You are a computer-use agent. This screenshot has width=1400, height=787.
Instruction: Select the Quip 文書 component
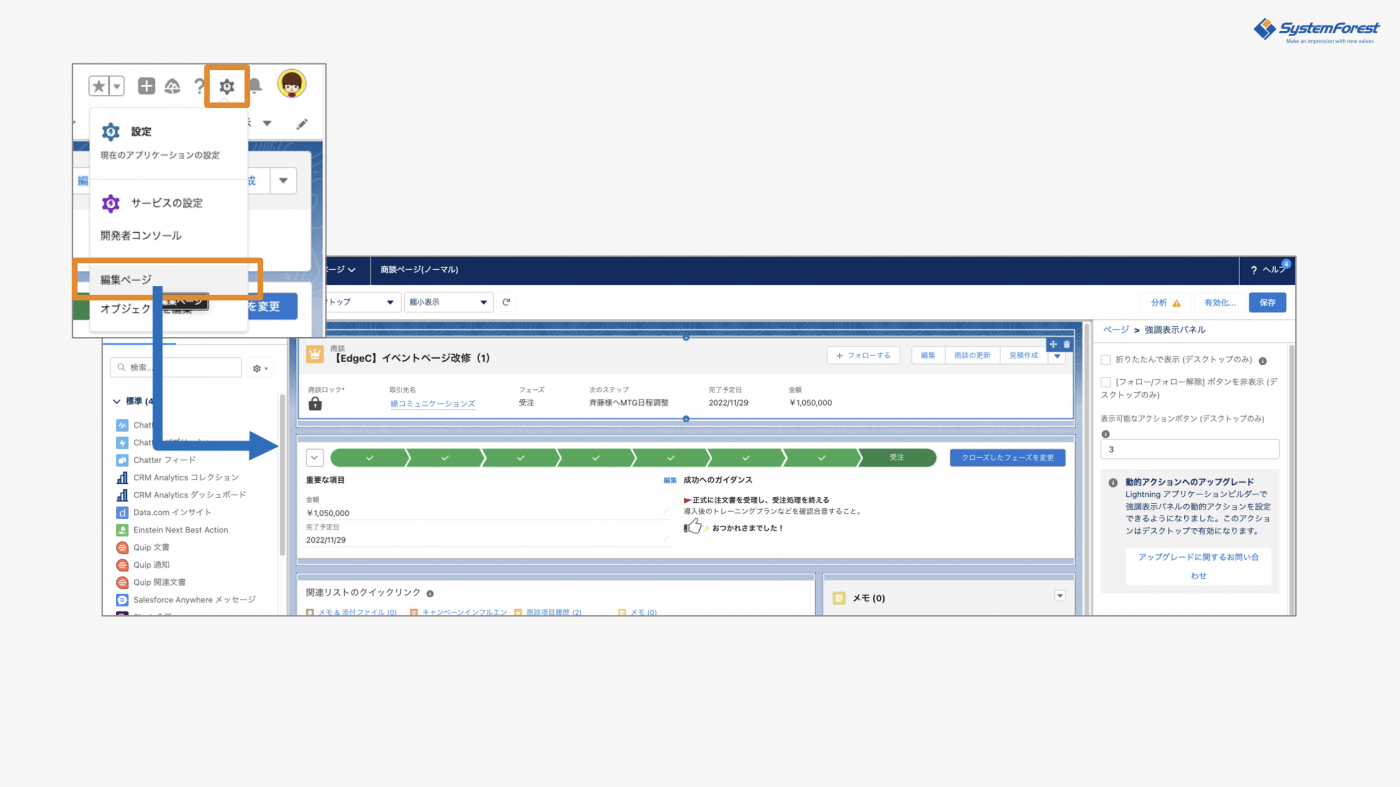[x=151, y=547]
